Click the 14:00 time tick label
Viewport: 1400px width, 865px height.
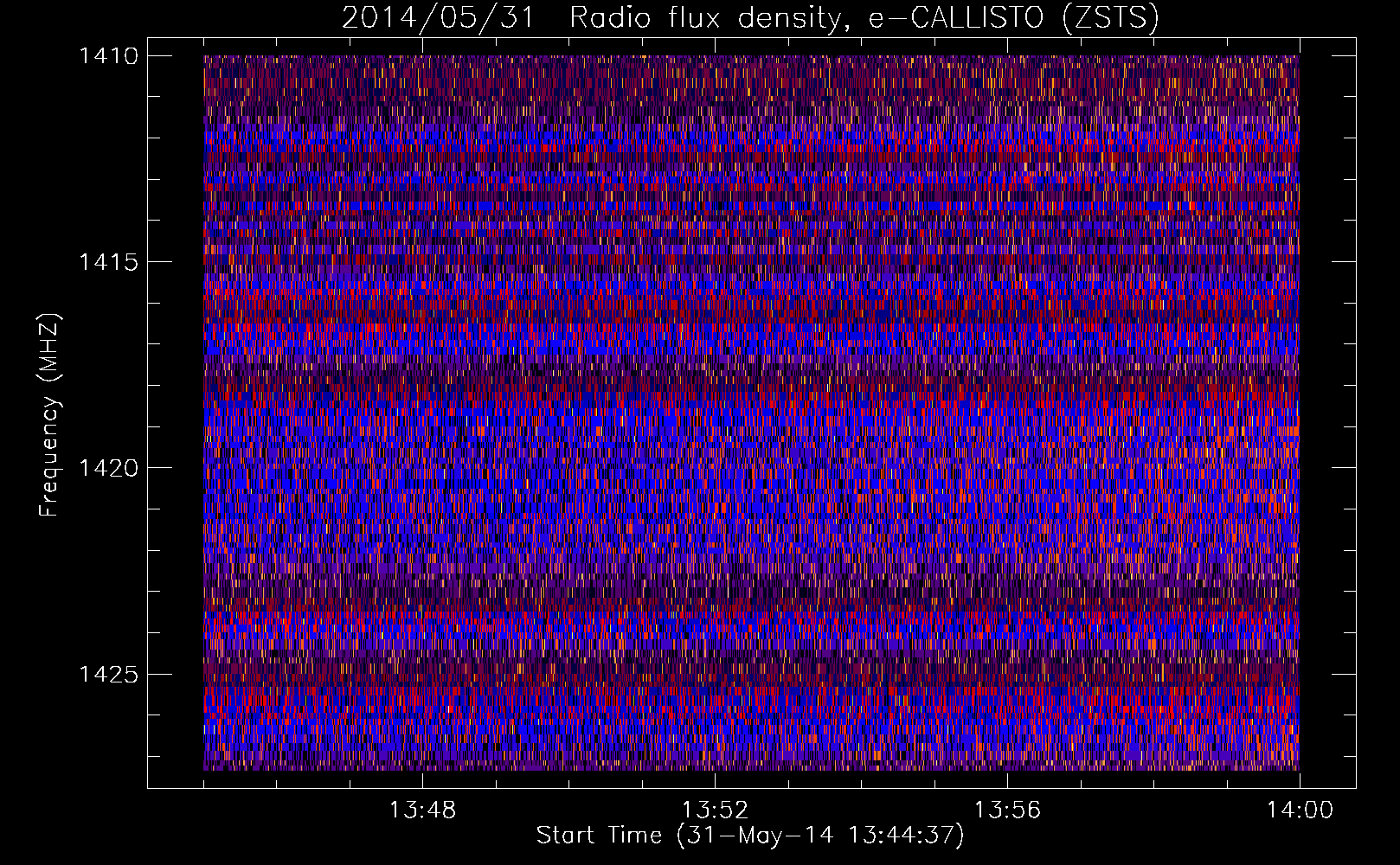[x=1300, y=811]
